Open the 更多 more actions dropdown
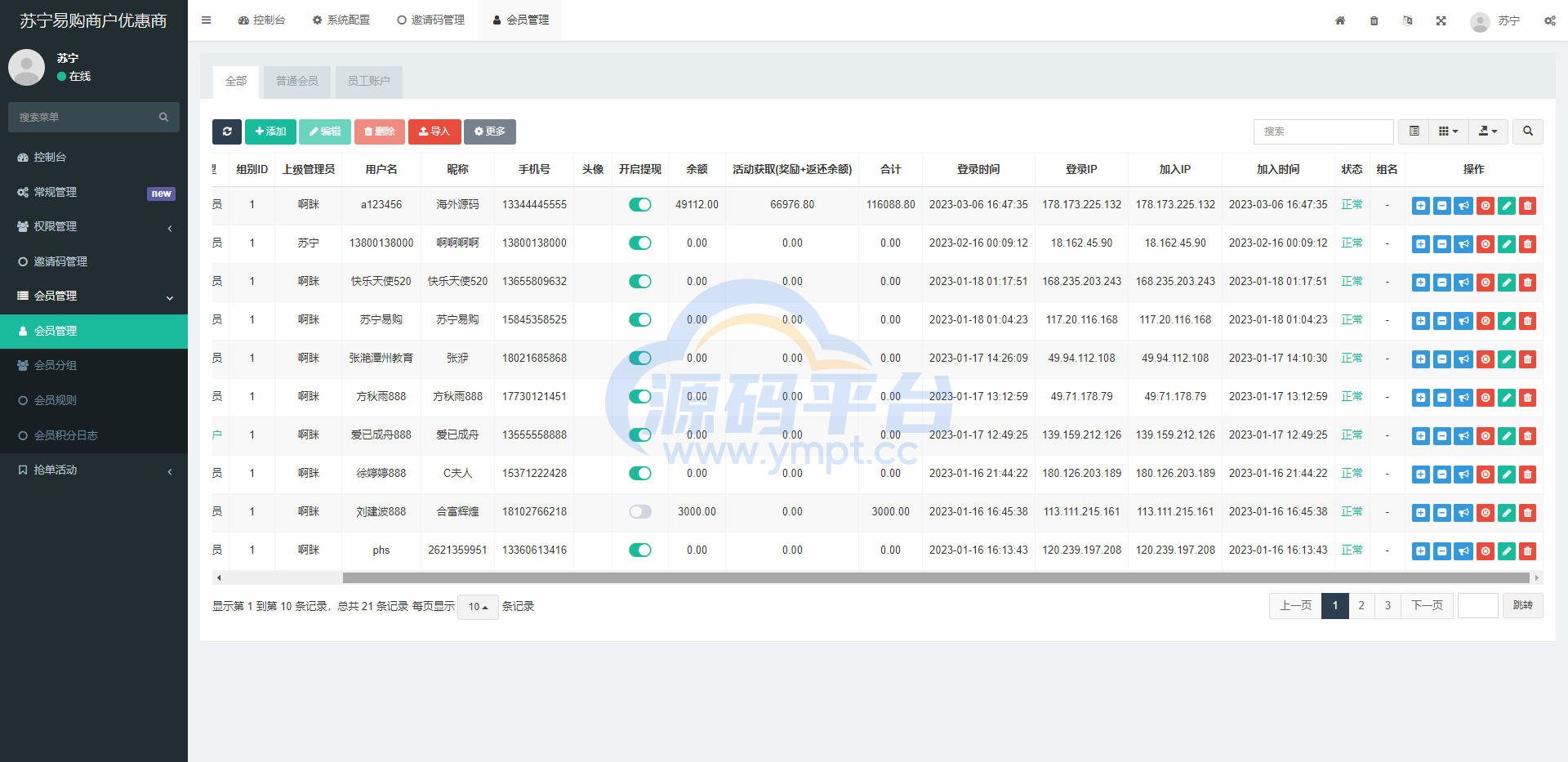 [490, 131]
